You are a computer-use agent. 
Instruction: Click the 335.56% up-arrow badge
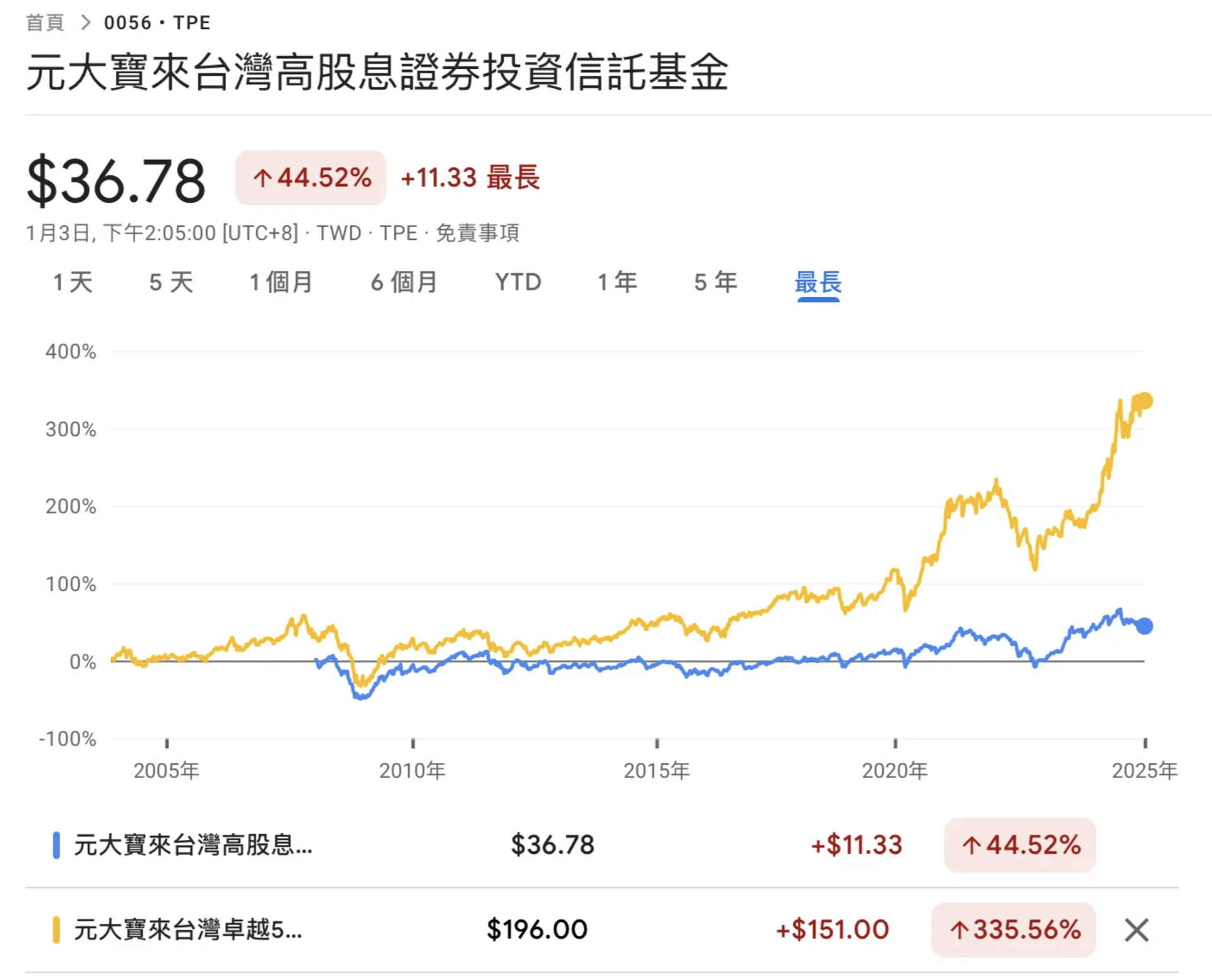1014,930
